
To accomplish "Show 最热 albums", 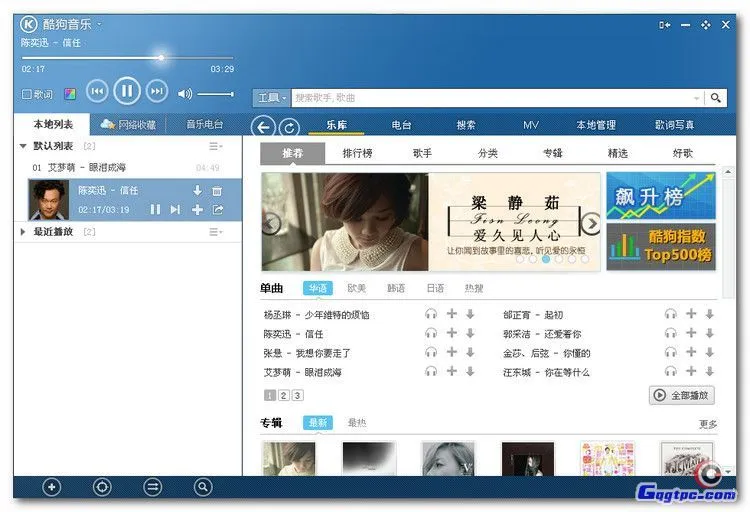I will coord(357,423).
